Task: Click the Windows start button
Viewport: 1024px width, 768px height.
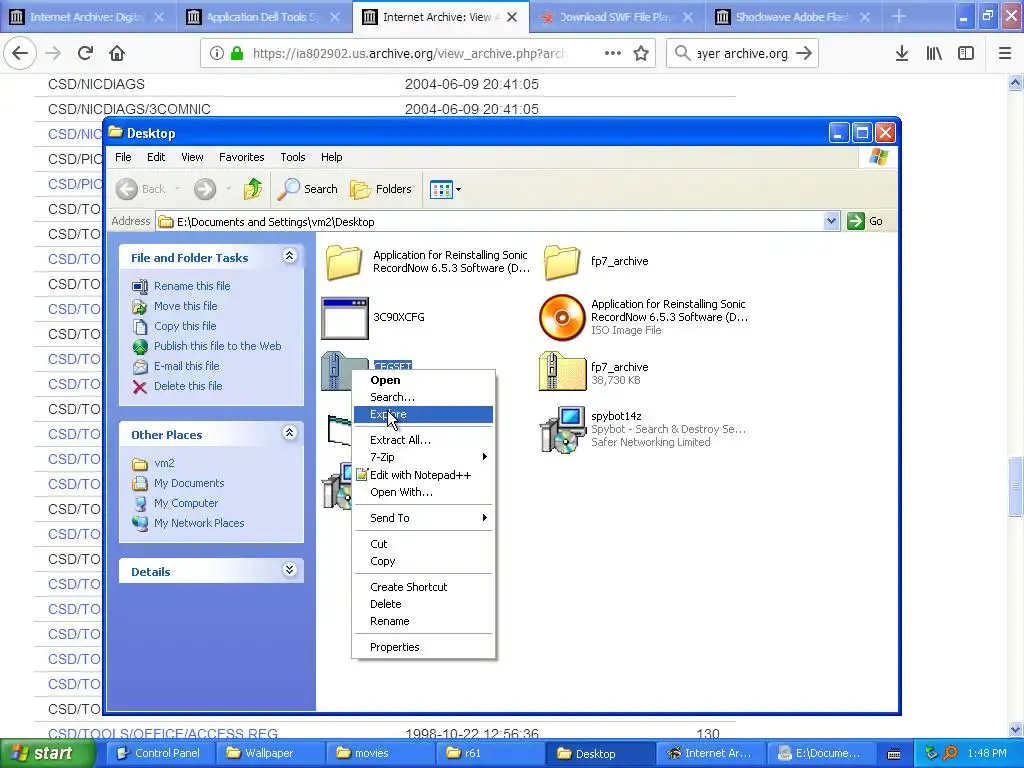Action: click(x=47, y=753)
